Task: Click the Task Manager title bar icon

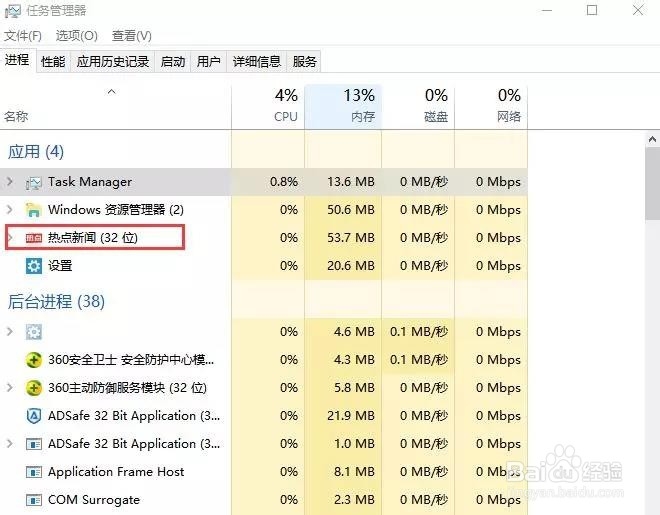Action: 12,11
